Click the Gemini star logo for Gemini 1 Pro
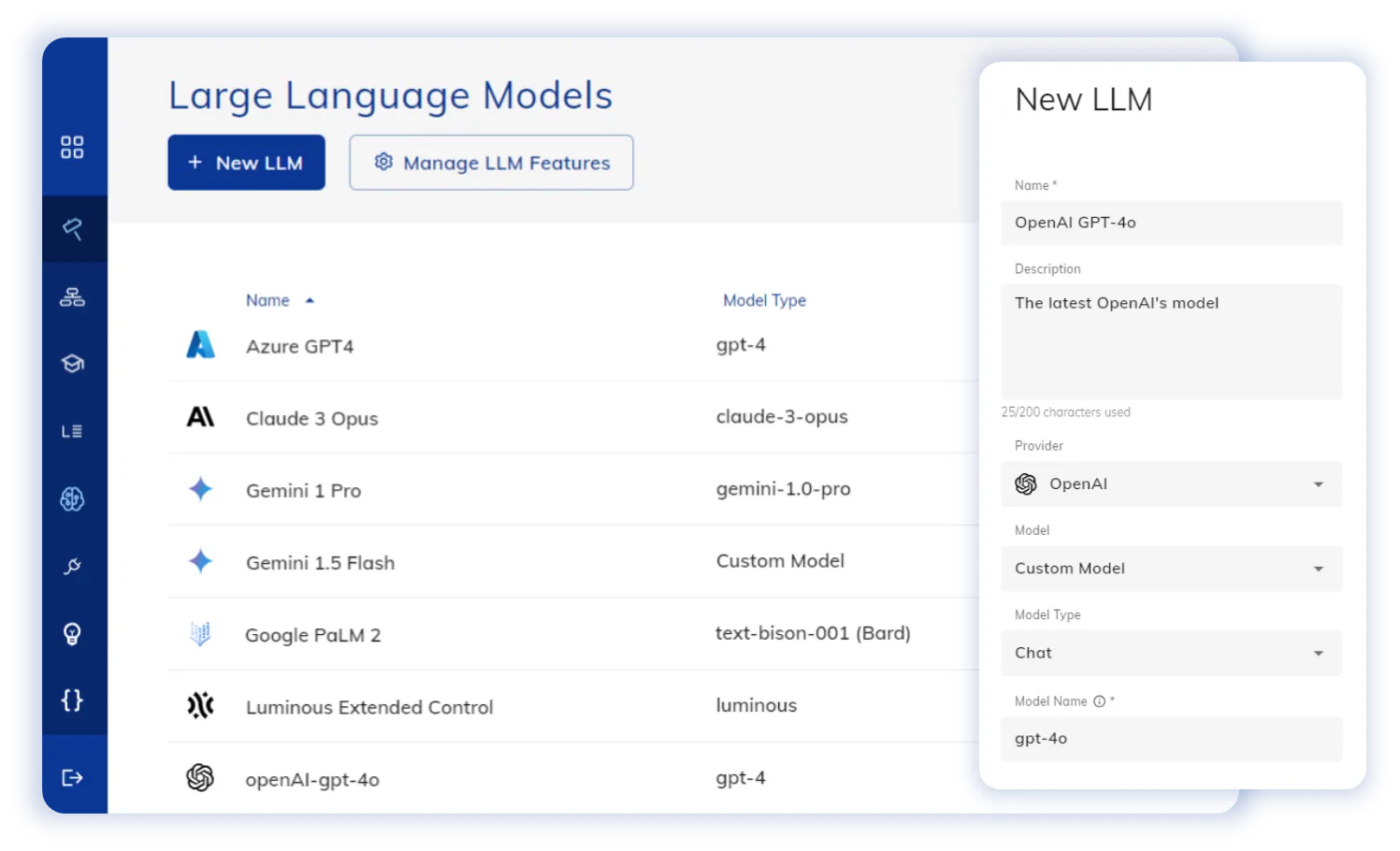The width and height of the screenshot is (1400, 851). [200, 488]
